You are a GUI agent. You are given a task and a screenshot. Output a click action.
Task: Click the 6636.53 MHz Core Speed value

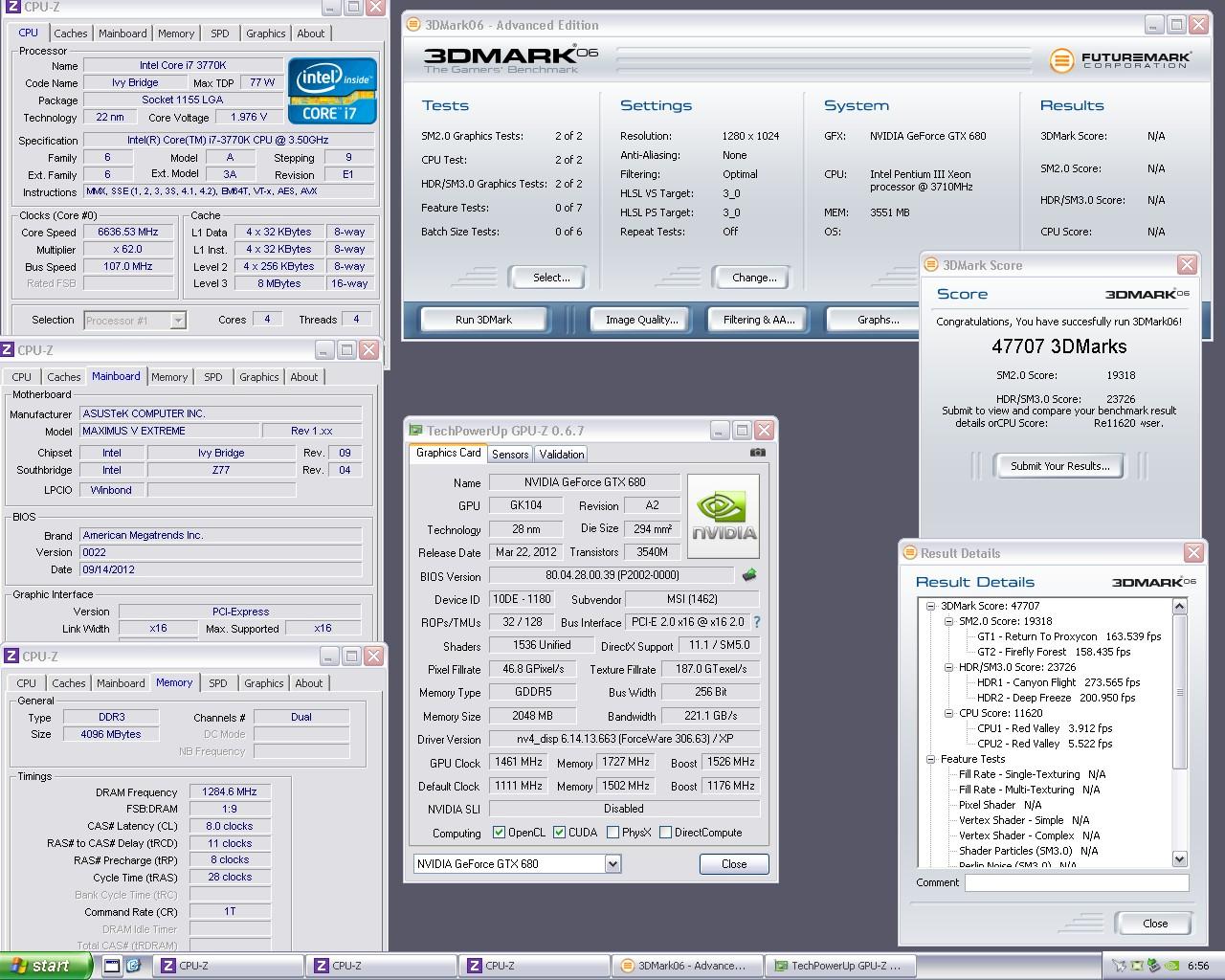(x=128, y=233)
